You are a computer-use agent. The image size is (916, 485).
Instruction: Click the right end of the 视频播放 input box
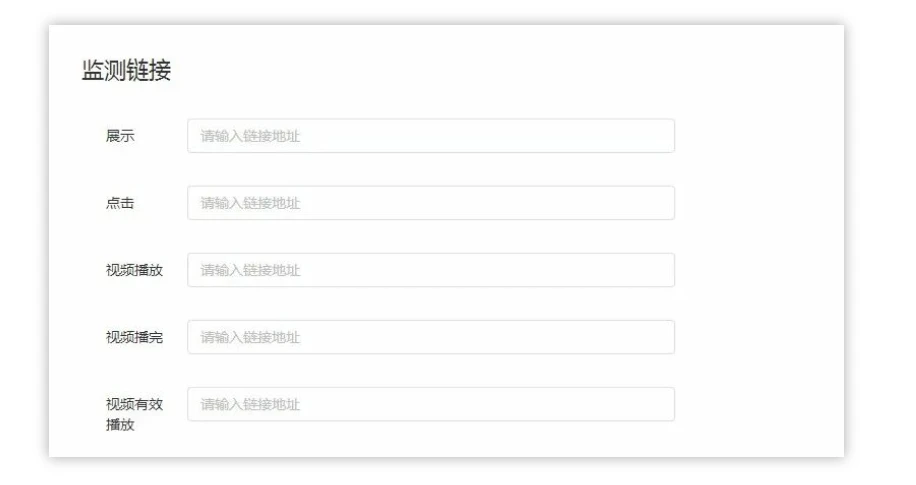[662, 270]
